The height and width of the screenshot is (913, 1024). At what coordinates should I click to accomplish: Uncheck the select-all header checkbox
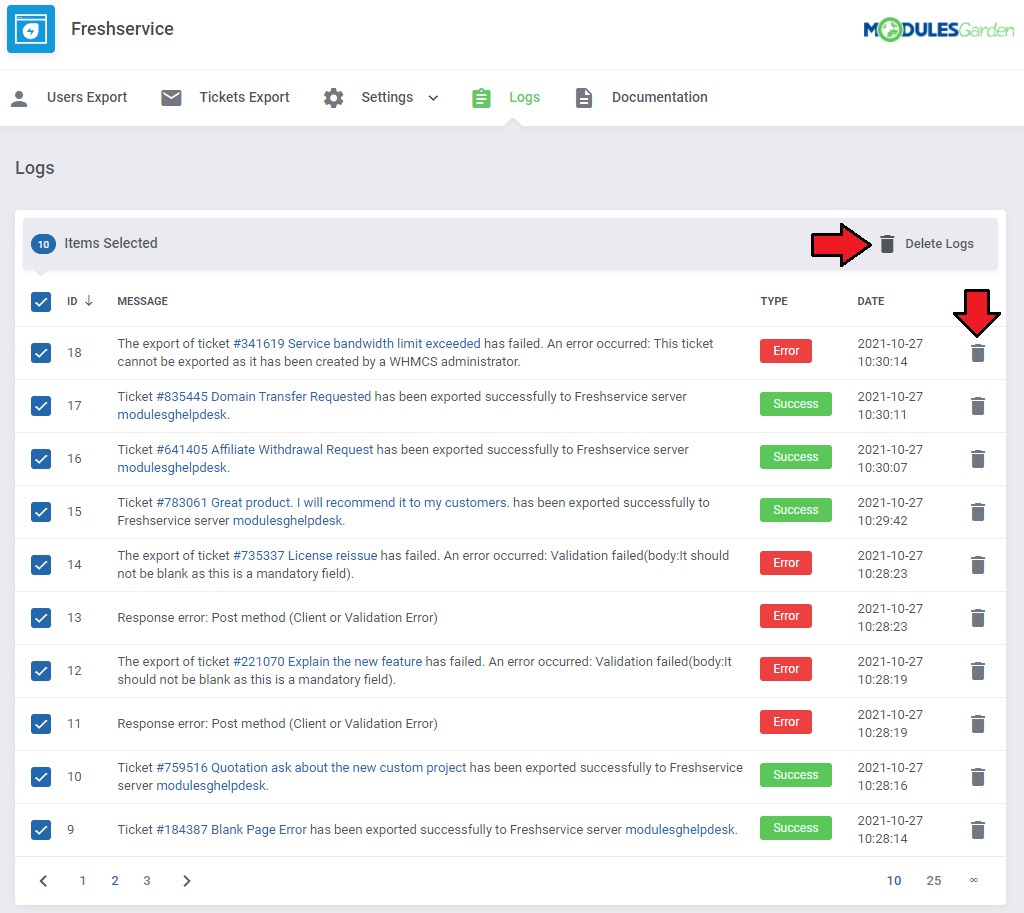pos(41,302)
